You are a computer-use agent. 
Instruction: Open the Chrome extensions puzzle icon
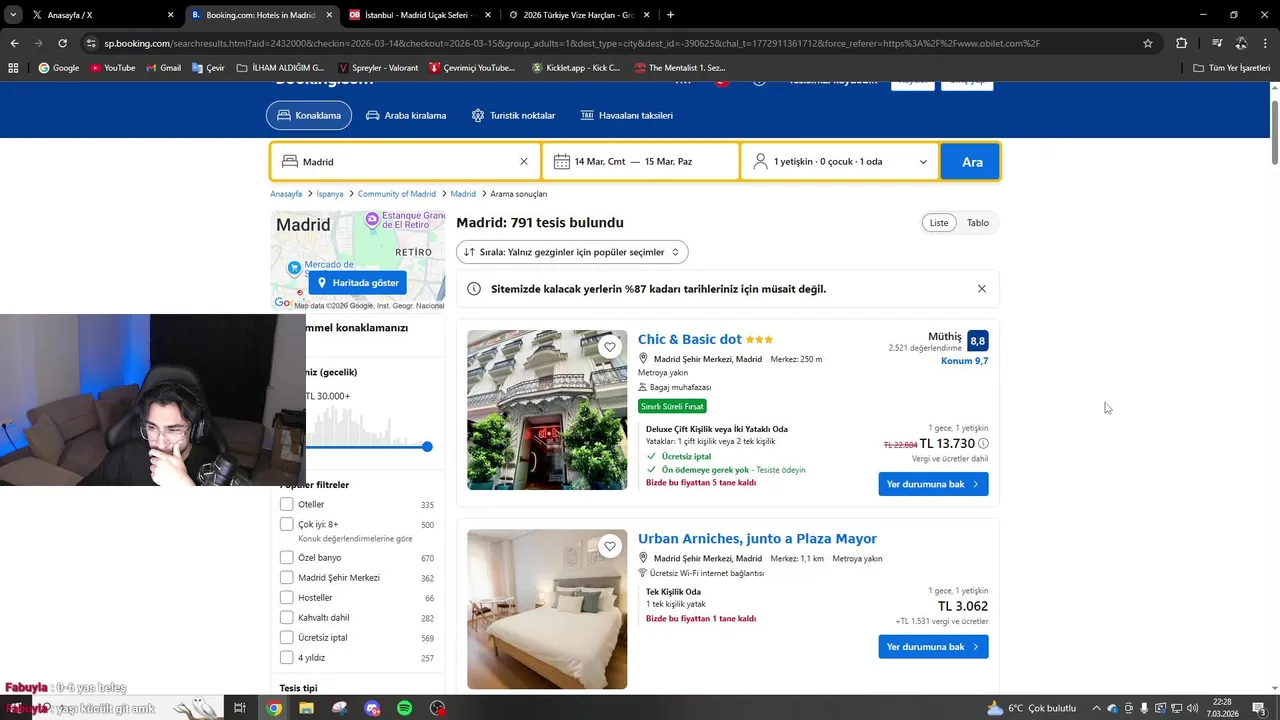(x=1182, y=43)
